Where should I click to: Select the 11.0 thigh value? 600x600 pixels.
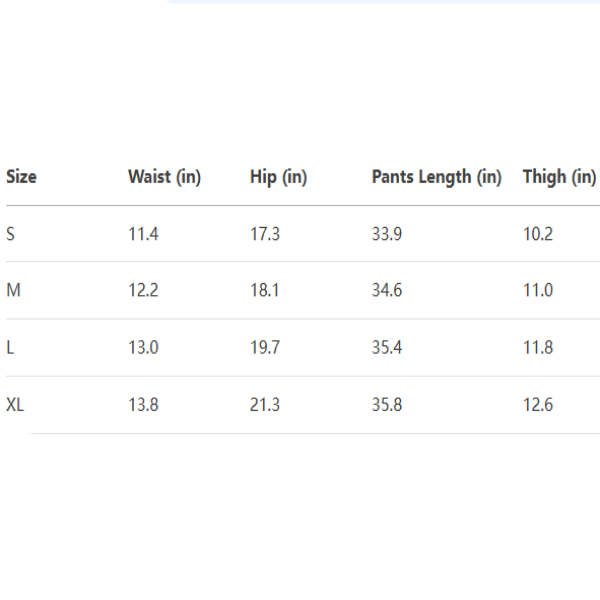[537, 291]
